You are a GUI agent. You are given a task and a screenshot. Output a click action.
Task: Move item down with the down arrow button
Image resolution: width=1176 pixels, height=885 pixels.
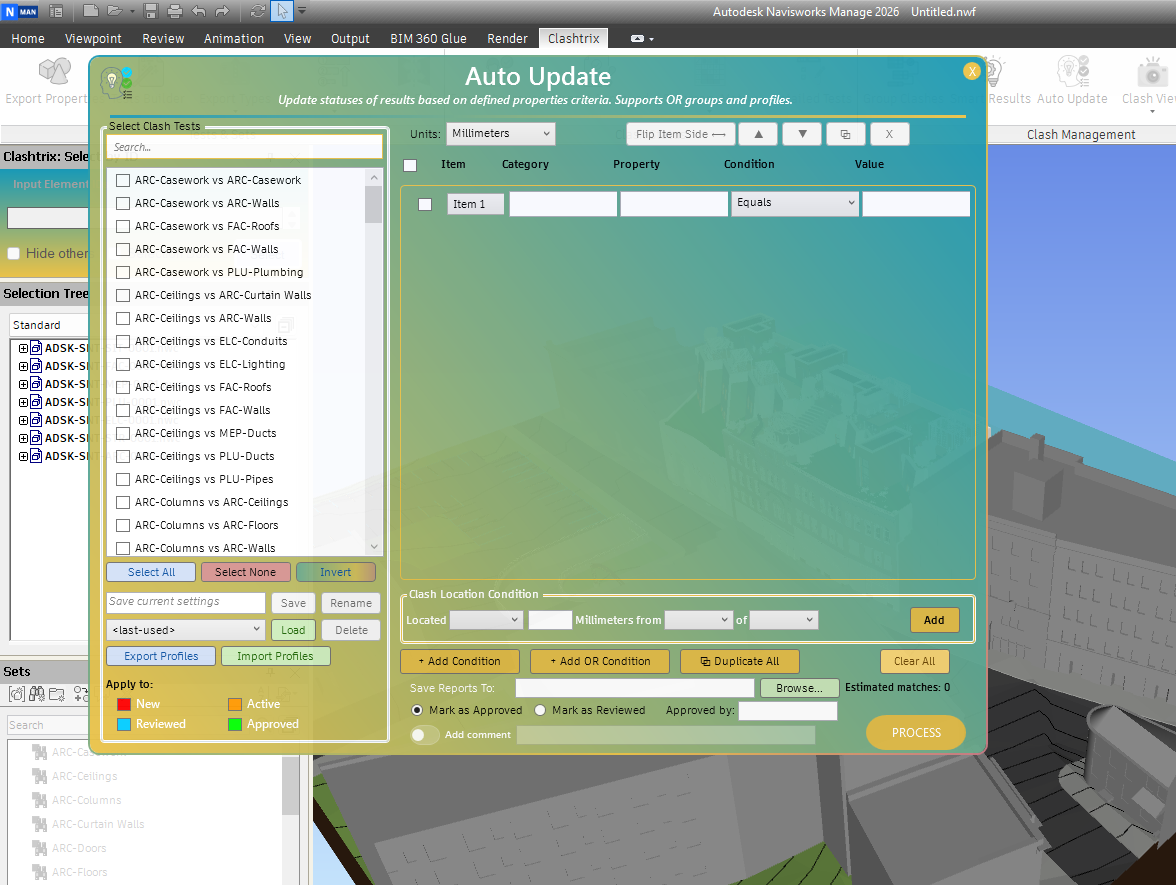(x=802, y=134)
